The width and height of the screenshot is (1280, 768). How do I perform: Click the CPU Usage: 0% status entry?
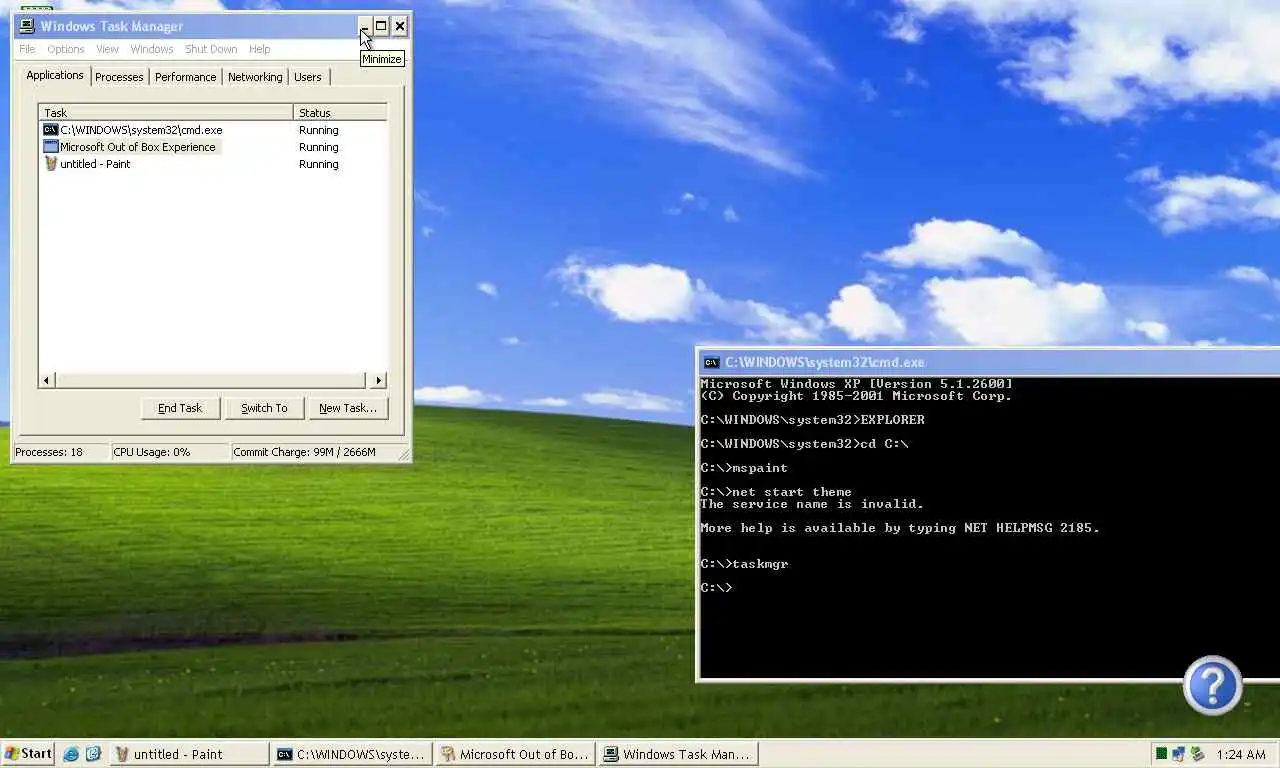pos(170,452)
